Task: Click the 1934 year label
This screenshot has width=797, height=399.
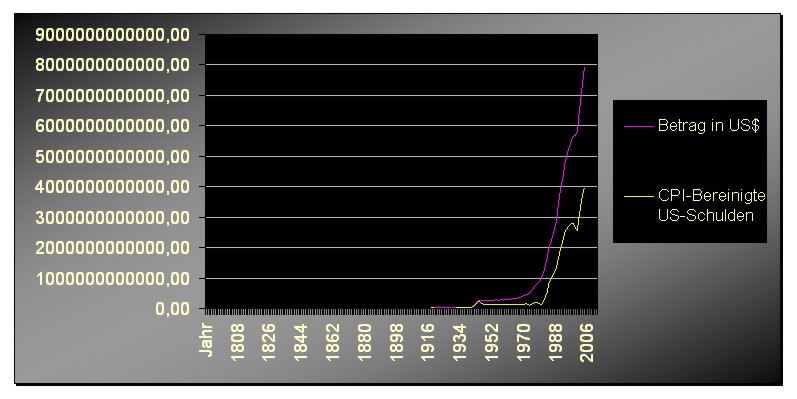Action: tap(459, 342)
